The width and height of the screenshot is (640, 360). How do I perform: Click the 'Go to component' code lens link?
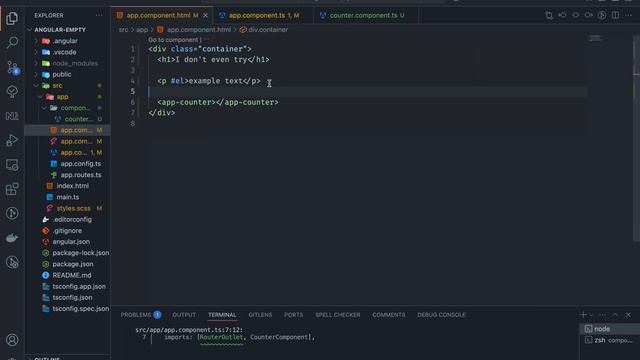[x=173, y=40]
